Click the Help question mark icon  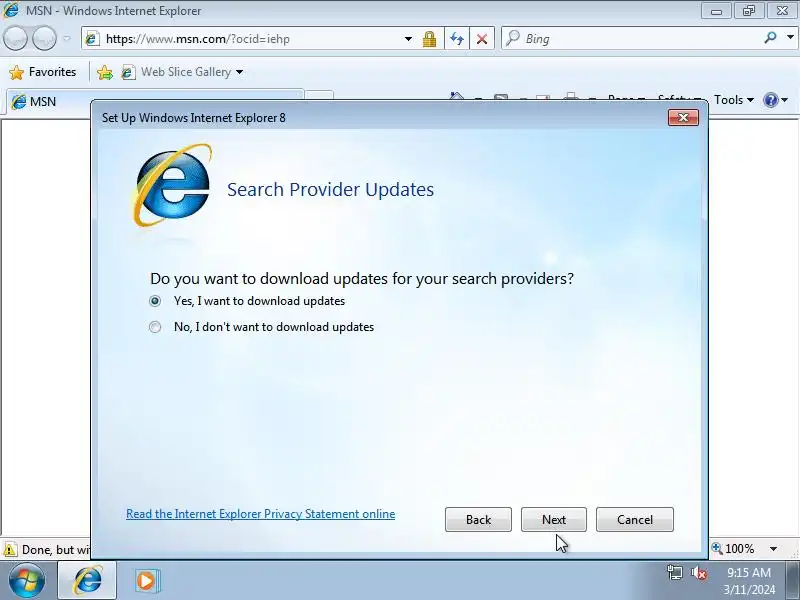pyautogui.click(x=770, y=100)
